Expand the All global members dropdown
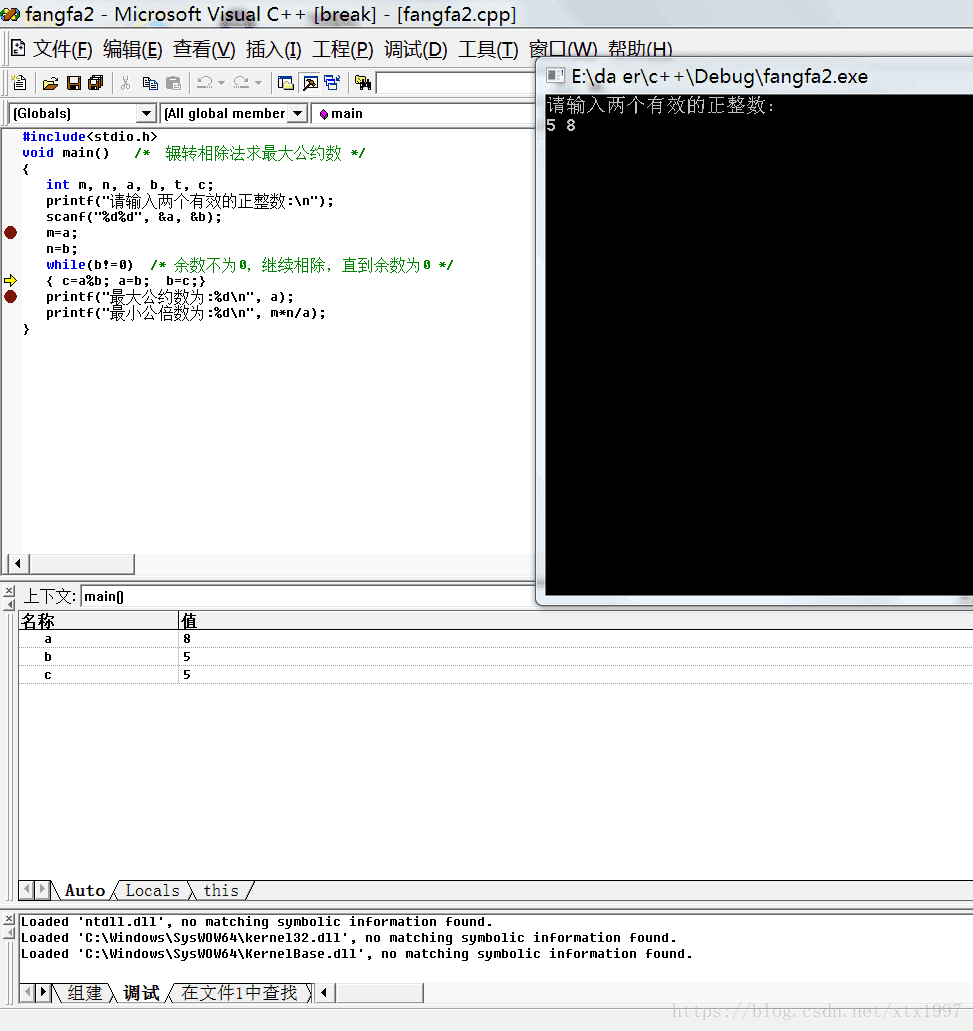The width and height of the screenshot is (973, 1031). [x=298, y=113]
